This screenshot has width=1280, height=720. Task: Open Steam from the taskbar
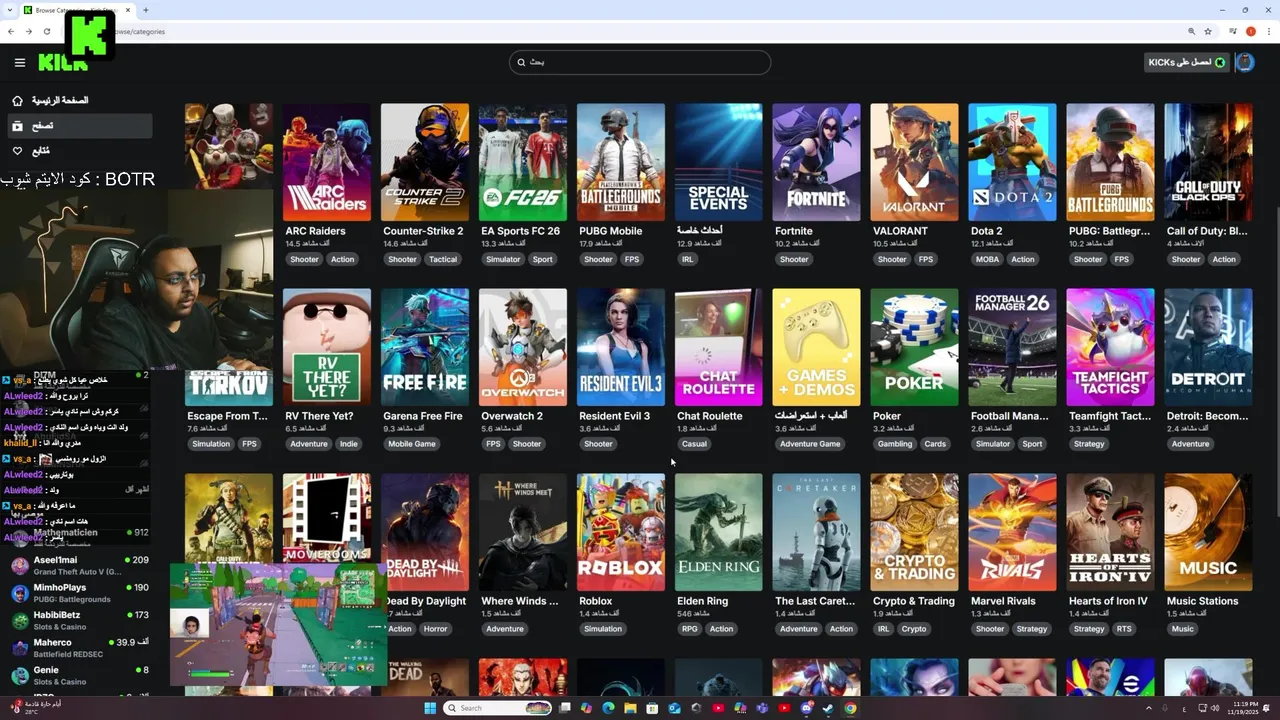pyautogui.click(x=828, y=708)
